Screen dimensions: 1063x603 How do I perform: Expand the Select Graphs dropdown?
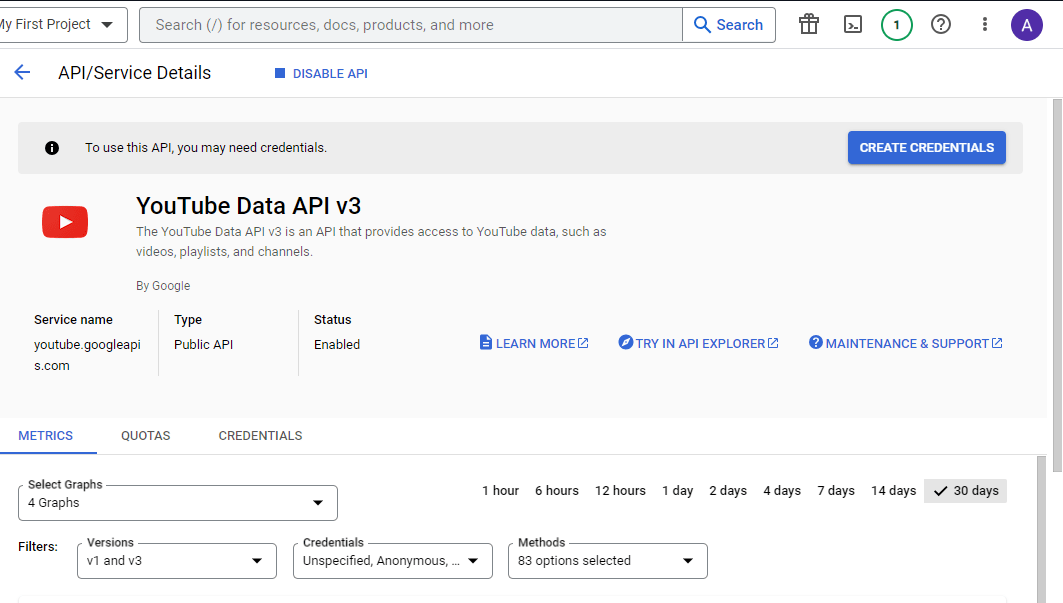tap(178, 503)
